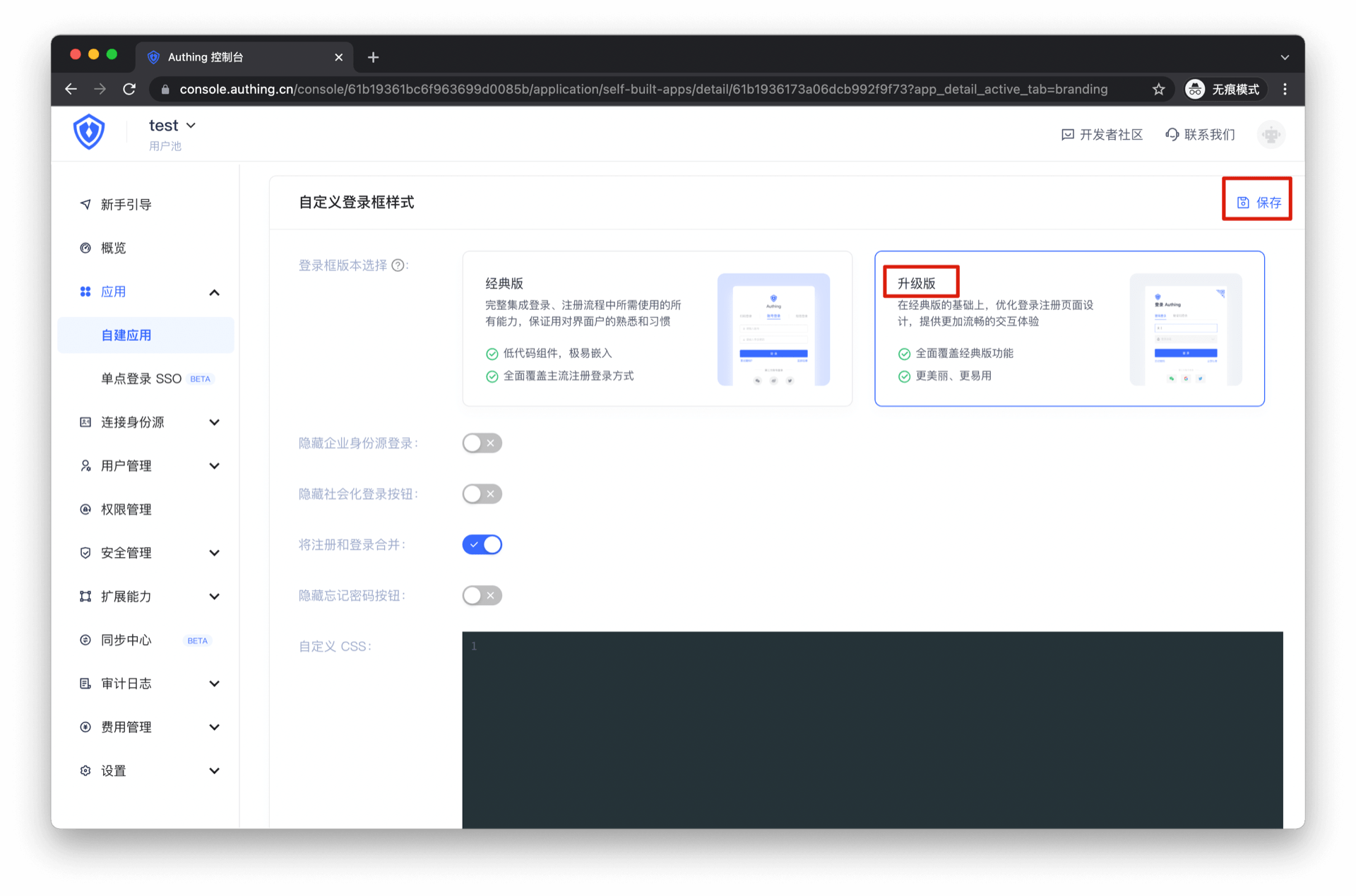Enable 隐藏企业身份源登录 switch
This screenshot has height=896, width=1356.
(482, 443)
